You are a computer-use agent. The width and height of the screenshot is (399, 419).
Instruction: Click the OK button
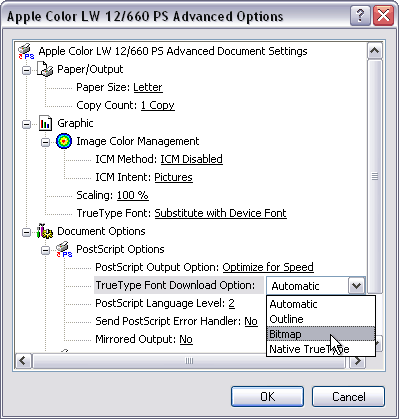click(267, 397)
